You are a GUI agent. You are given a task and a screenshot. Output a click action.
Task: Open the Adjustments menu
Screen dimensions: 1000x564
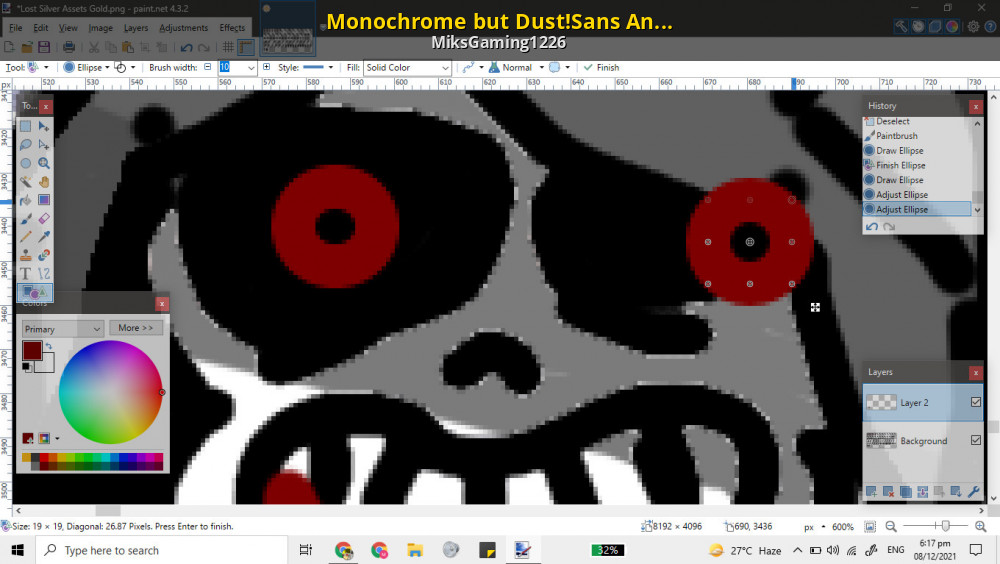point(184,28)
